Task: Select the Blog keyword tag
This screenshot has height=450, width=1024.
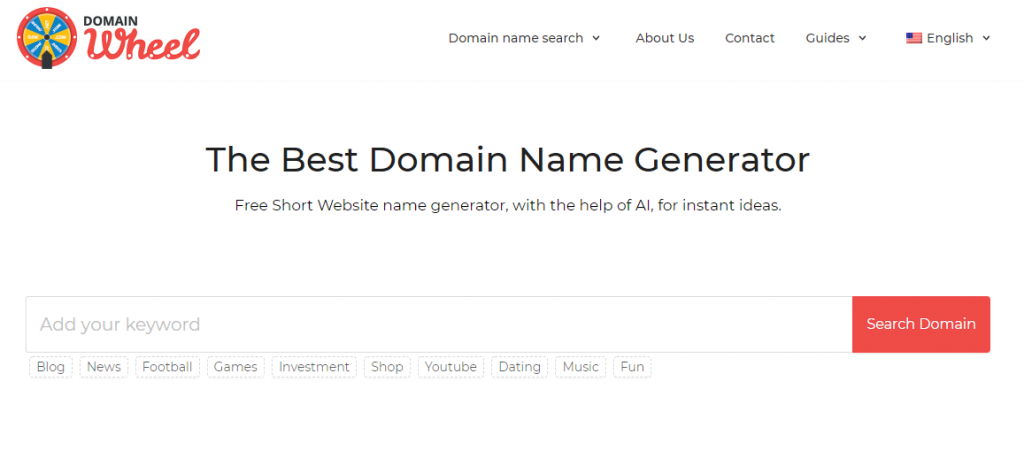Action: [x=50, y=367]
